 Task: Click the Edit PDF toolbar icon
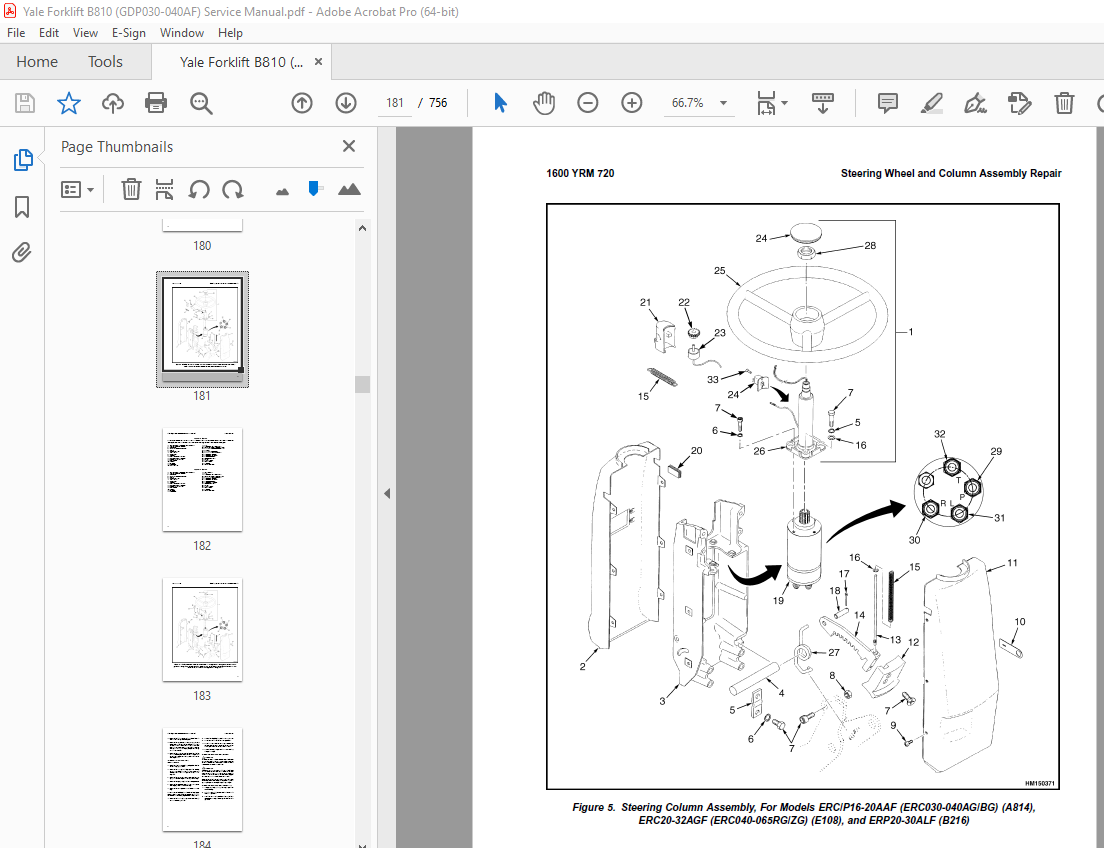(x=1019, y=103)
